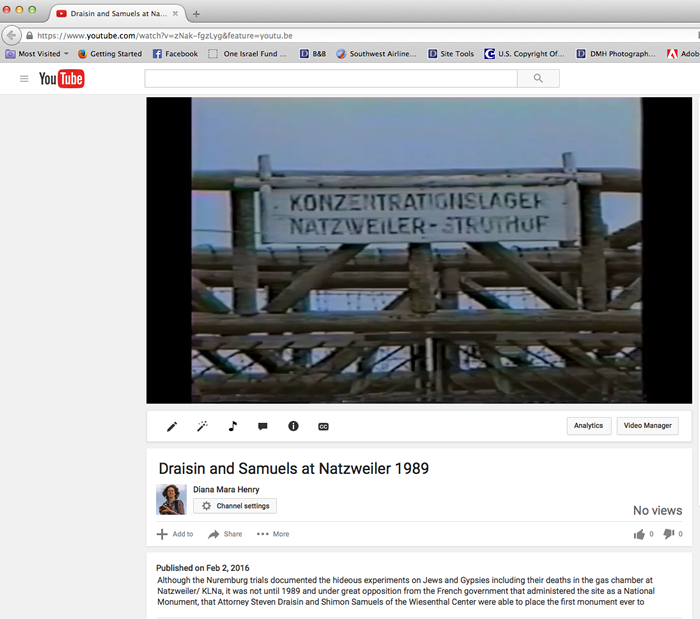
Task: Click the info Cards icon
Action: 293,426
